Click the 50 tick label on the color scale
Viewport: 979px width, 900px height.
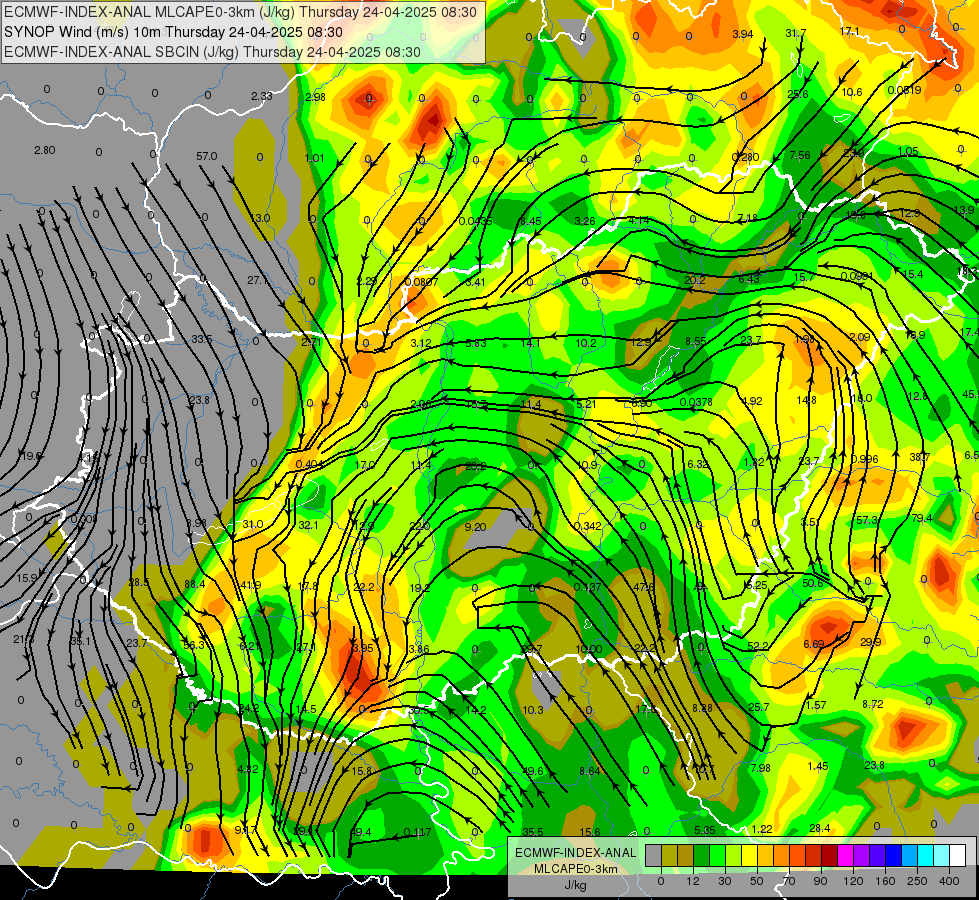click(x=757, y=881)
